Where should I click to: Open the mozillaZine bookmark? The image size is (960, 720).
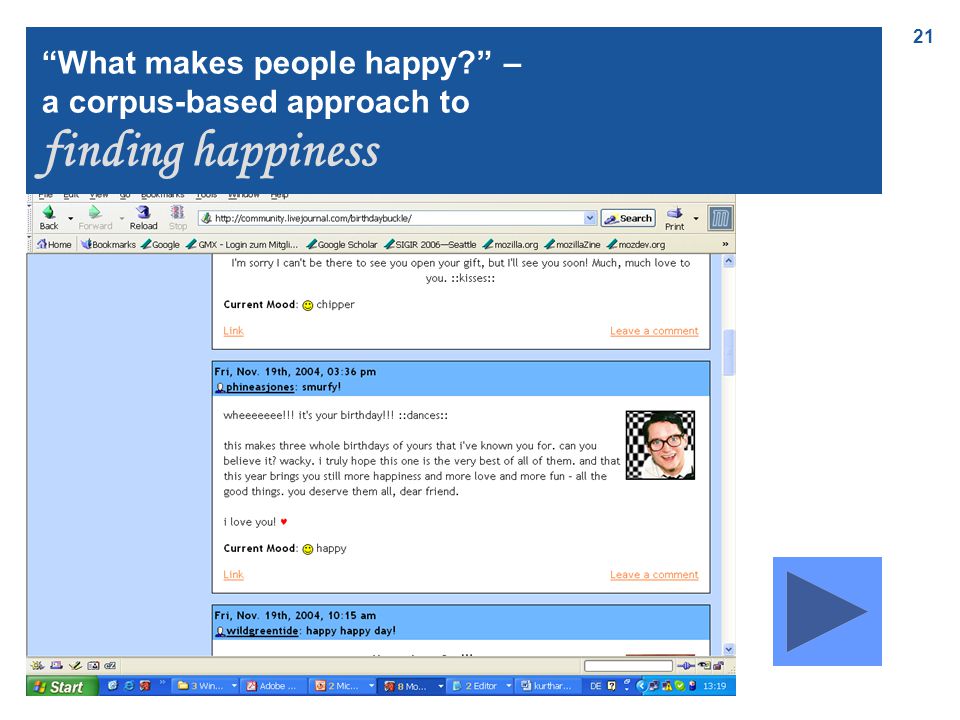(x=572, y=244)
